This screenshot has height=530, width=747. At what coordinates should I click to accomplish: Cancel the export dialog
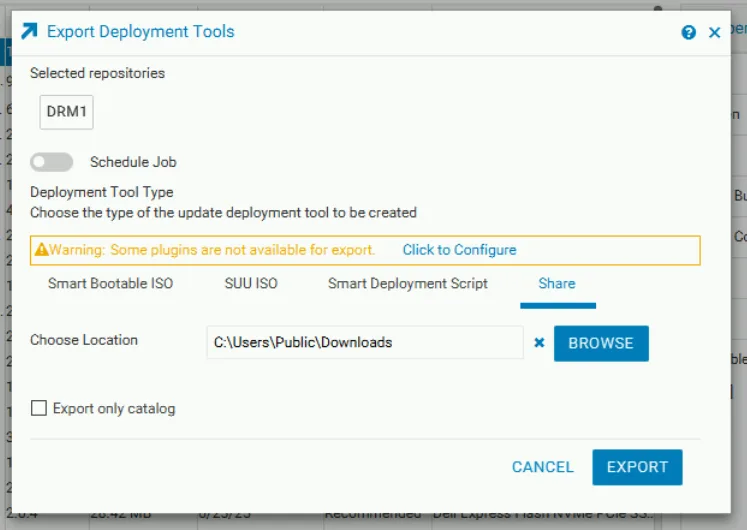542,467
